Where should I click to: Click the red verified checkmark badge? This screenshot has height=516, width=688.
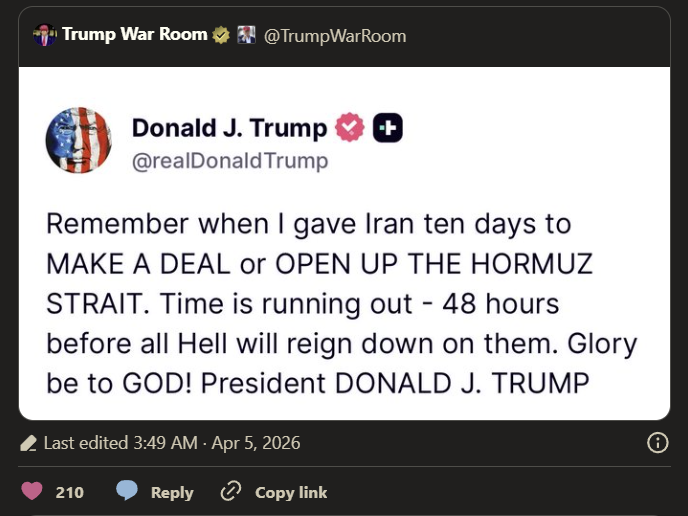click(350, 128)
